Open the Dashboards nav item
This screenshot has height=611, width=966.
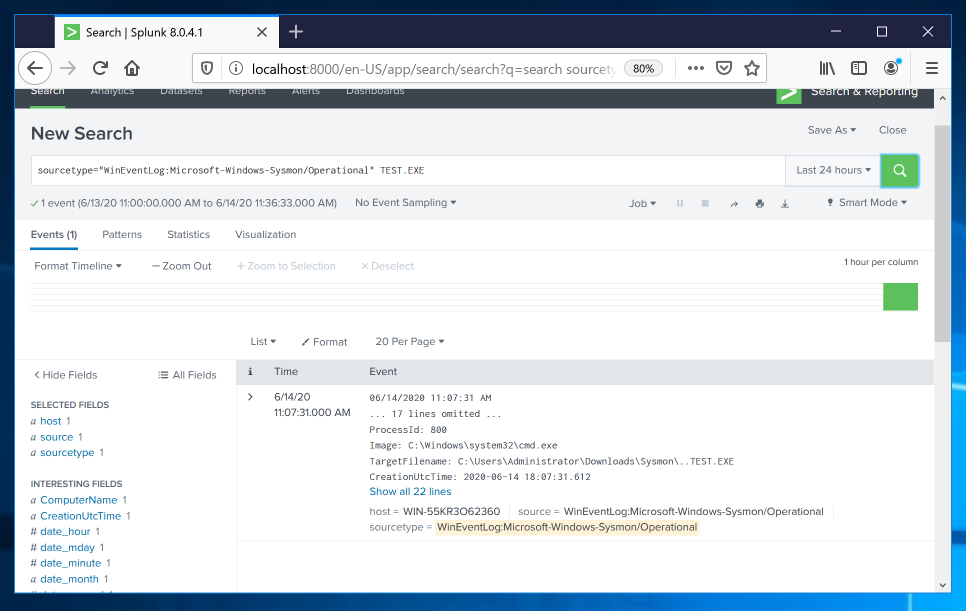375,92
